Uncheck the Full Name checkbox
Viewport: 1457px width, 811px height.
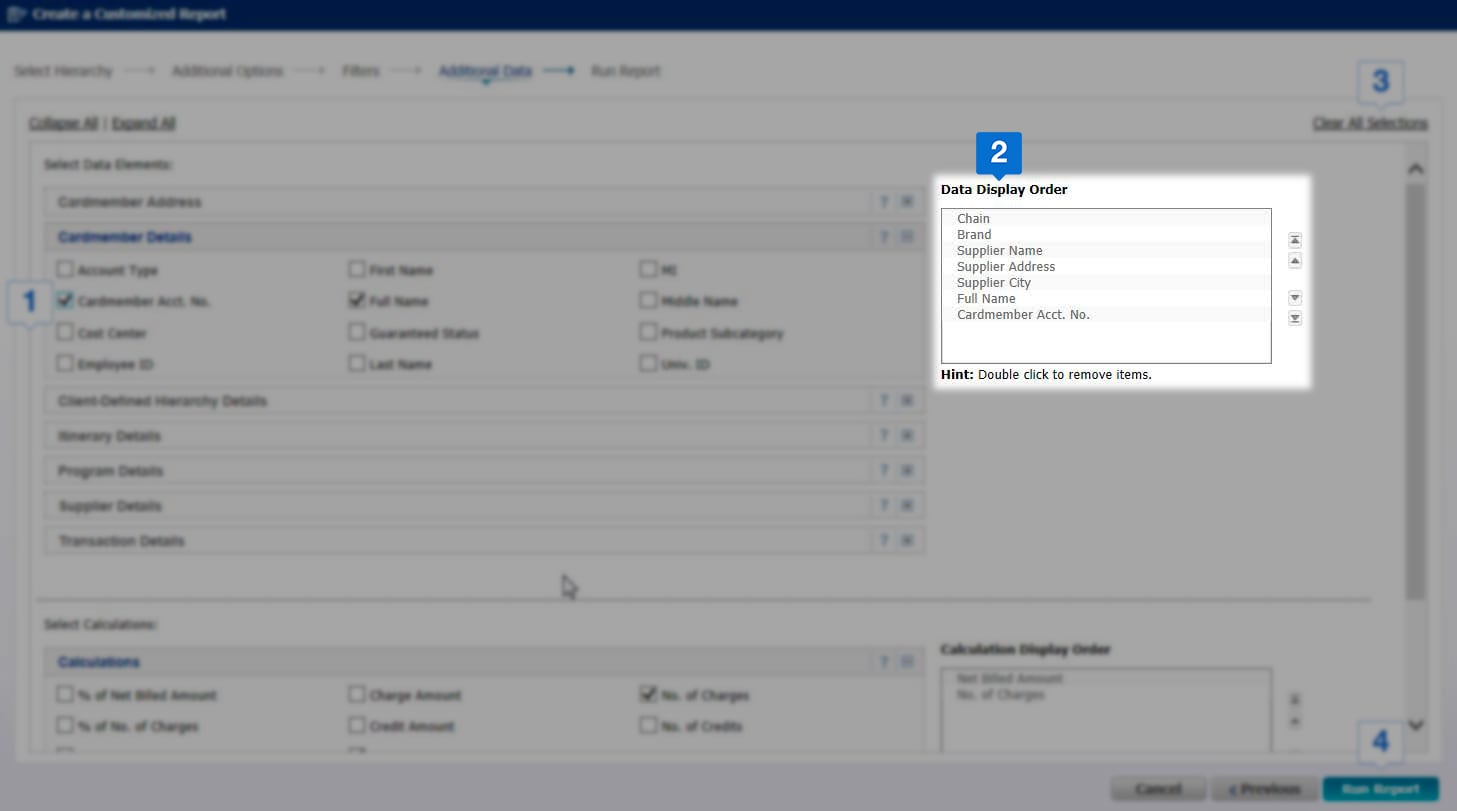[357, 300]
